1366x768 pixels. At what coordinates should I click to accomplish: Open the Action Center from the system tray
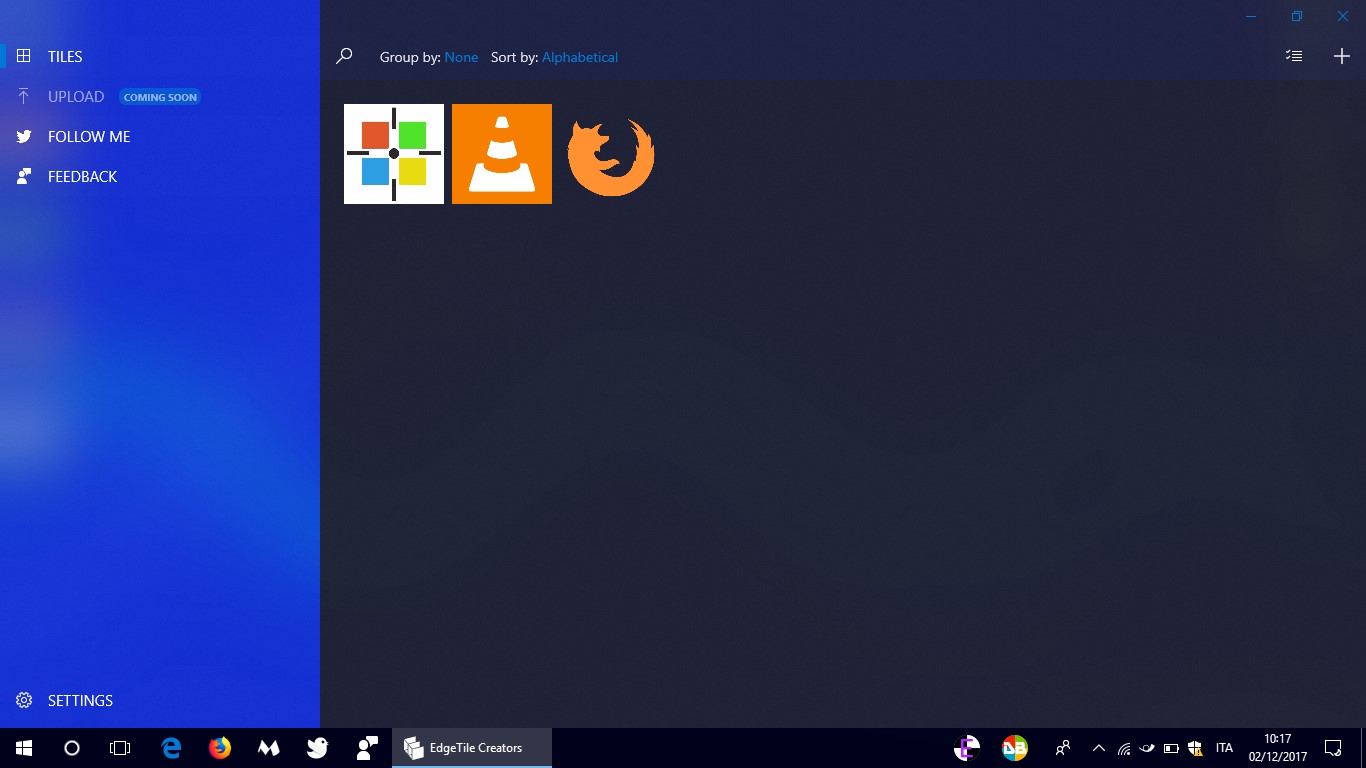coord(1333,747)
